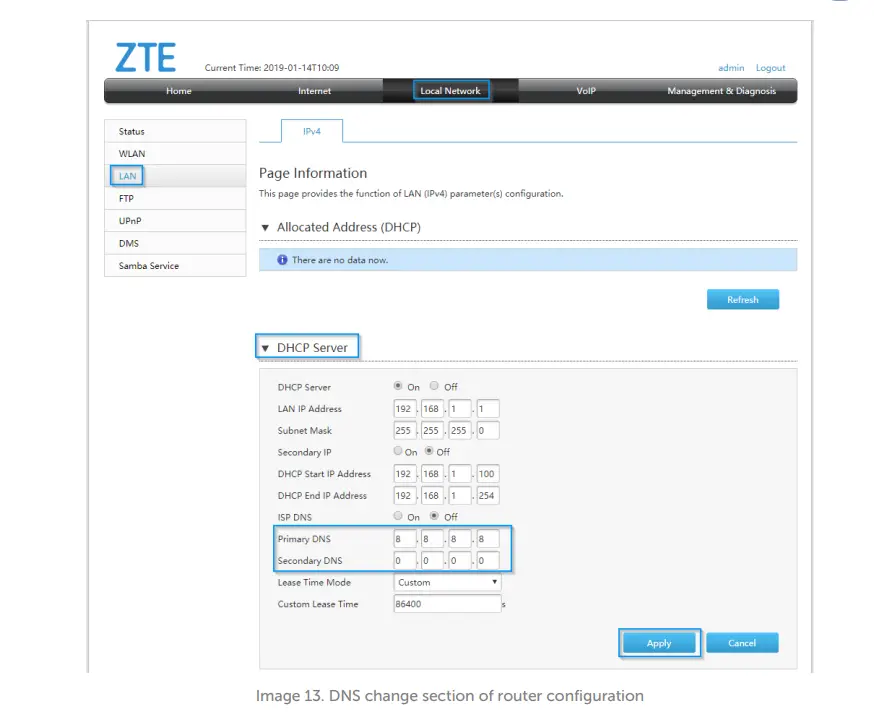
Task: Collapse the Allocated Address (DHCP) section
Action: coord(265,227)
